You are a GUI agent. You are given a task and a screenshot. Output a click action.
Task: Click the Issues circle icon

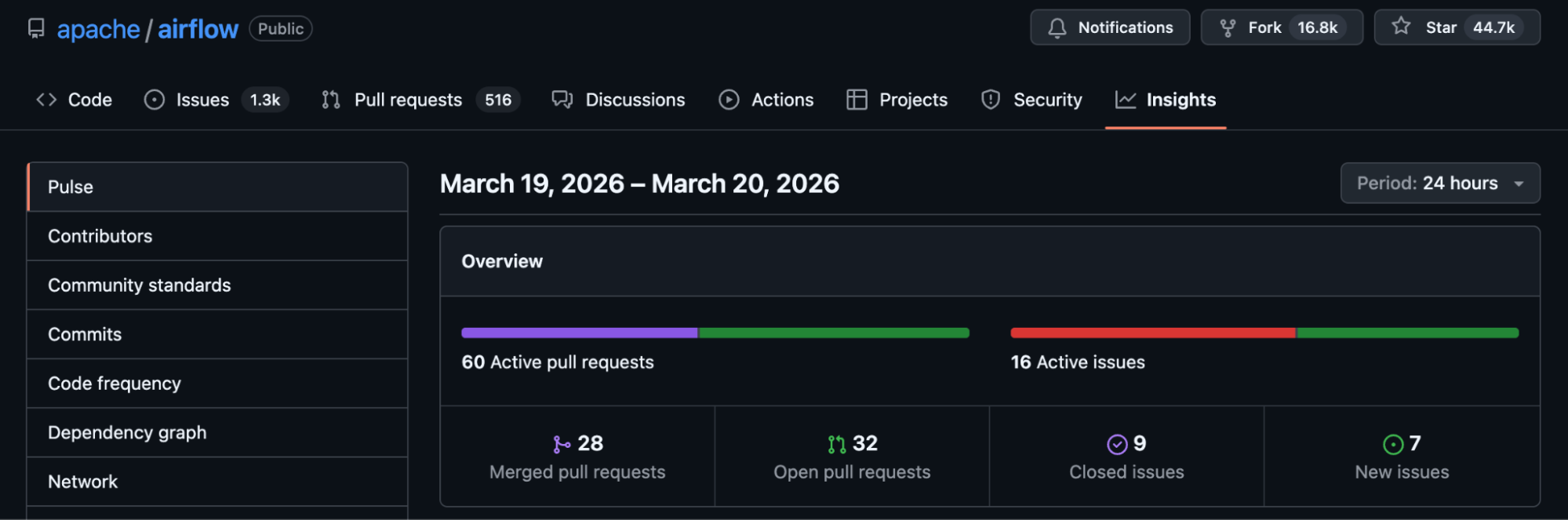click(155, 100)
